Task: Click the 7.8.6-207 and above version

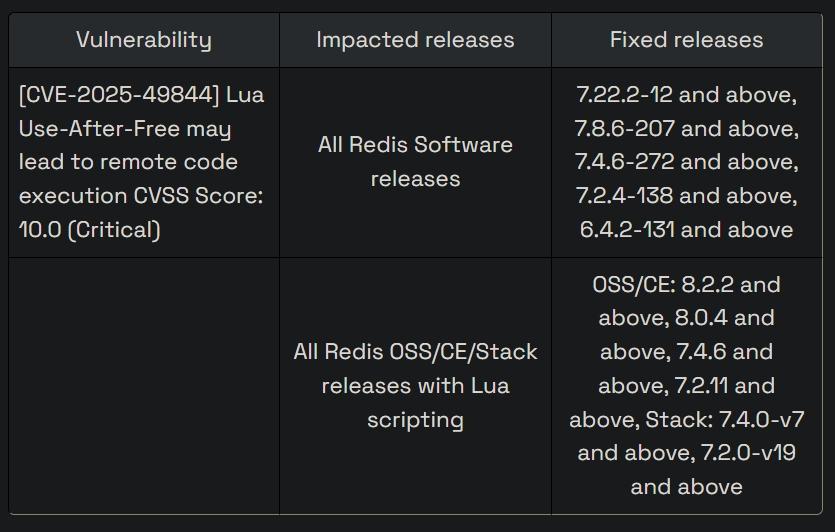Action: [686, 129]
